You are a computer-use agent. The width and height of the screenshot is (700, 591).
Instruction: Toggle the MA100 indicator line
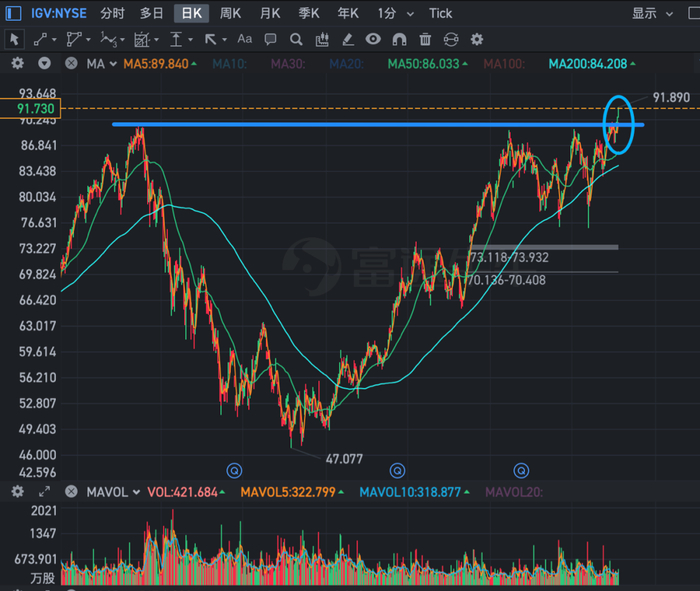click(x=503, y=63)
